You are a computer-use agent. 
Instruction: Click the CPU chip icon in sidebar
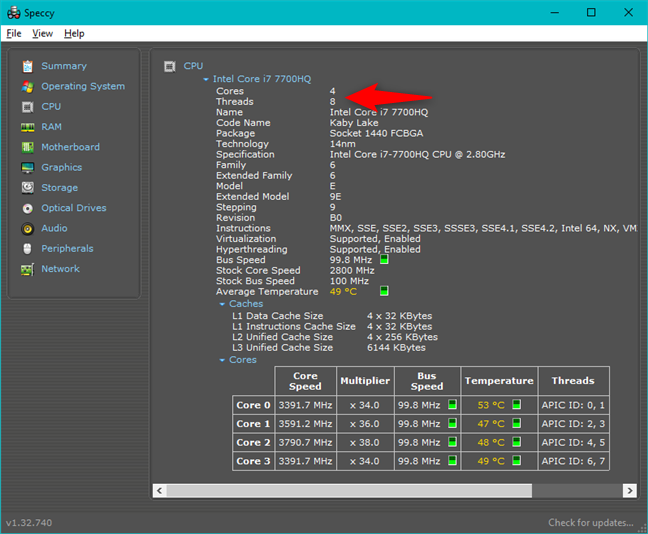(x=28, y=107)
